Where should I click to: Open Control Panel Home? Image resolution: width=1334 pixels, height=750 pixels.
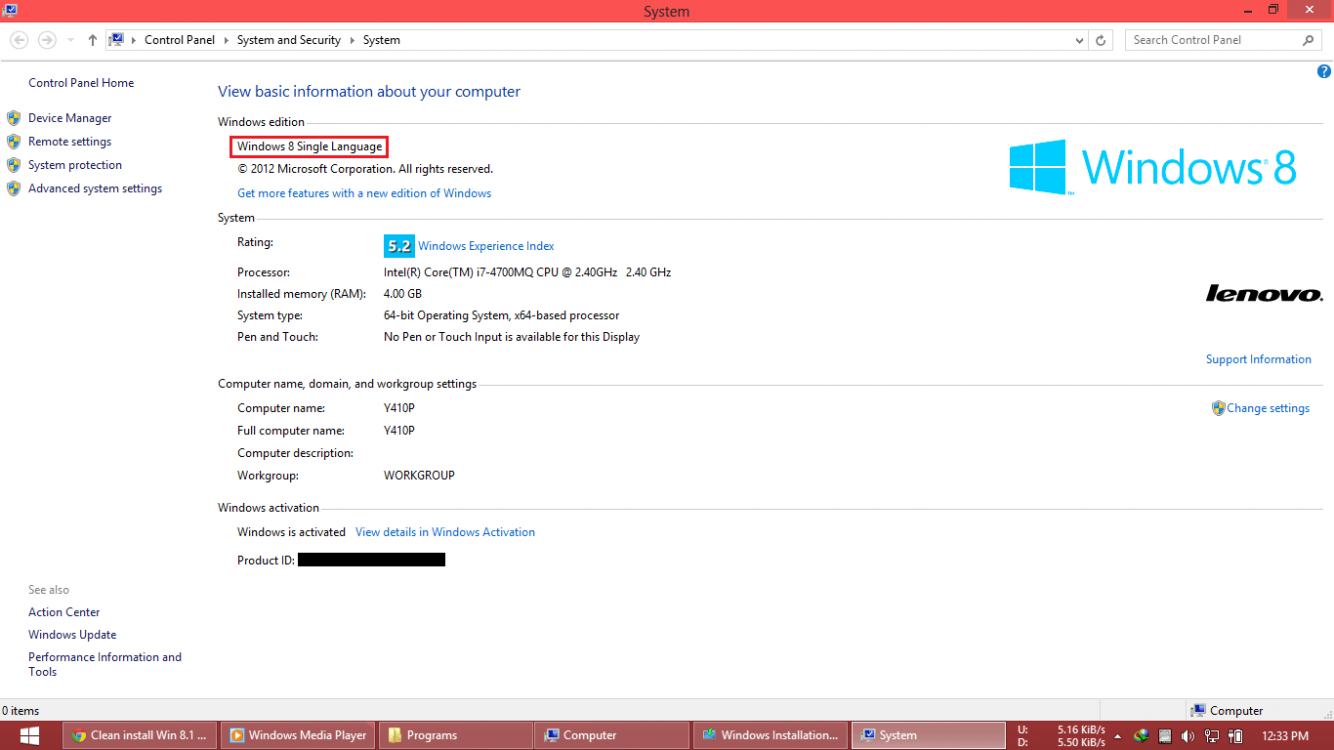click(81, 83)
